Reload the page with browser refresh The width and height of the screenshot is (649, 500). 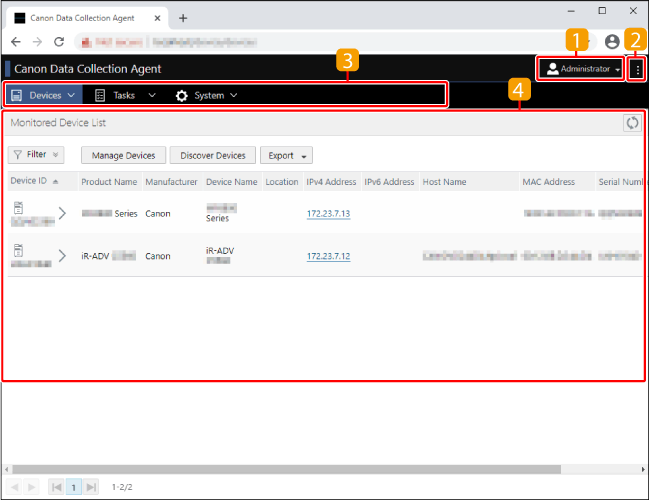[x=59, y=42]
